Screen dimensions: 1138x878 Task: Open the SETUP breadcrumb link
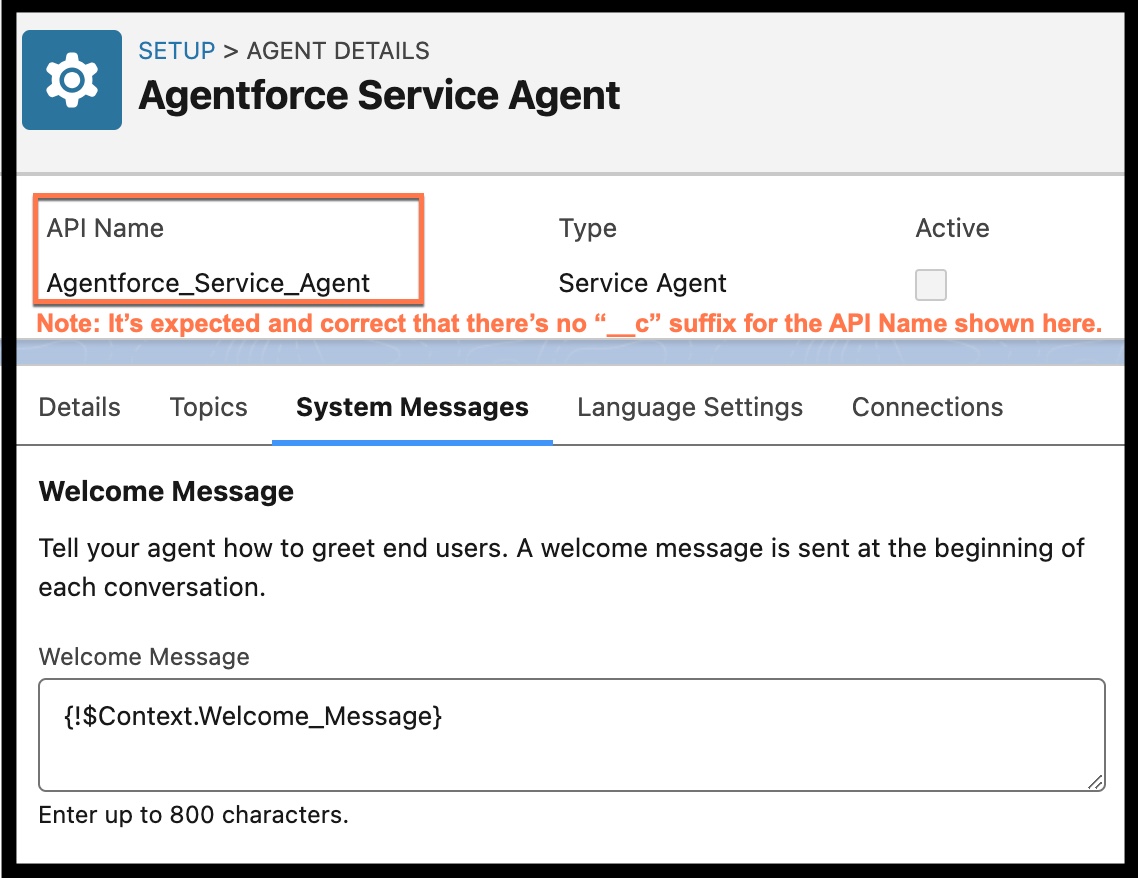click(176, 51)
